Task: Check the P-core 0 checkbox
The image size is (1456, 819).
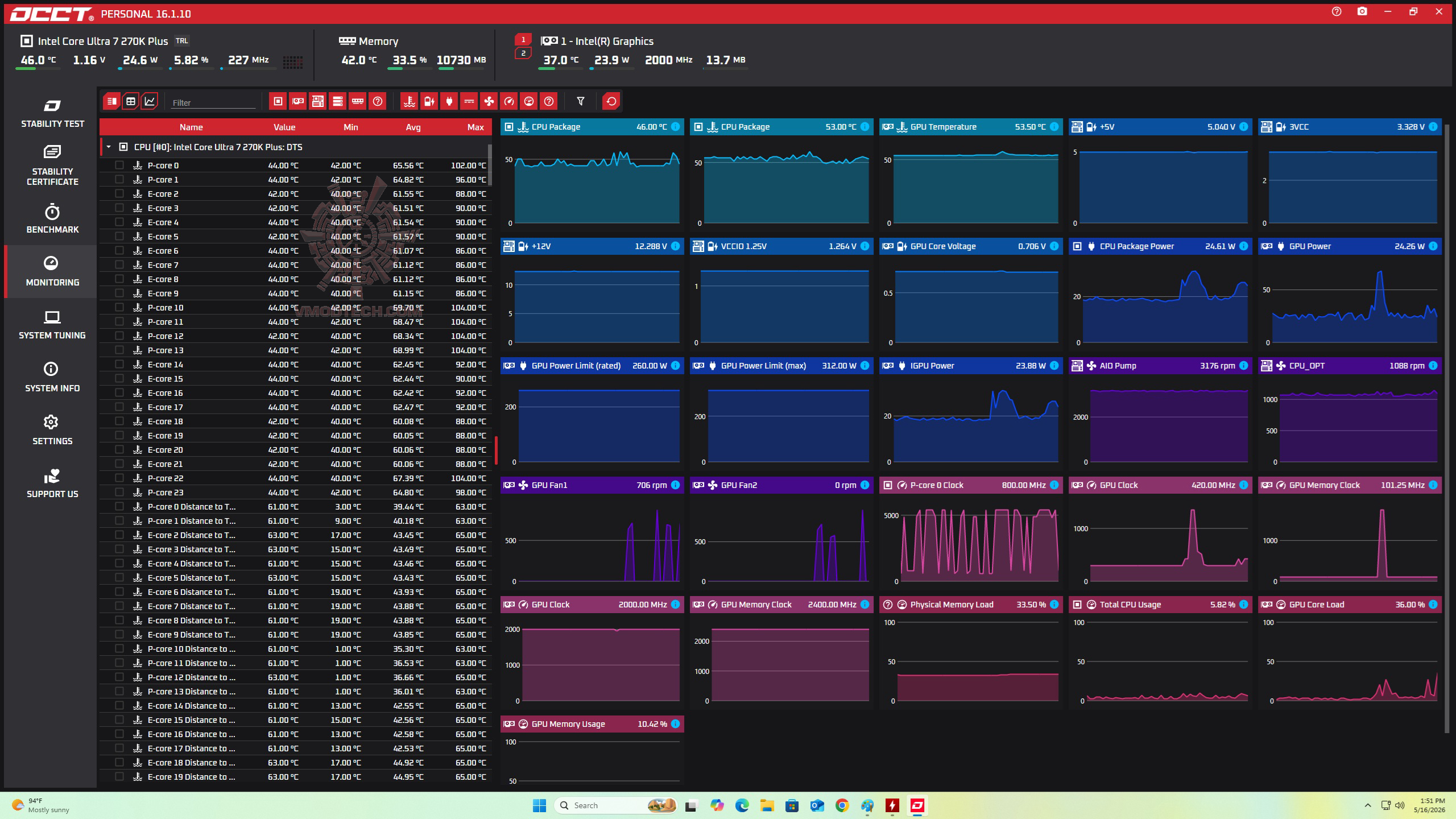Action: (119, 165)
